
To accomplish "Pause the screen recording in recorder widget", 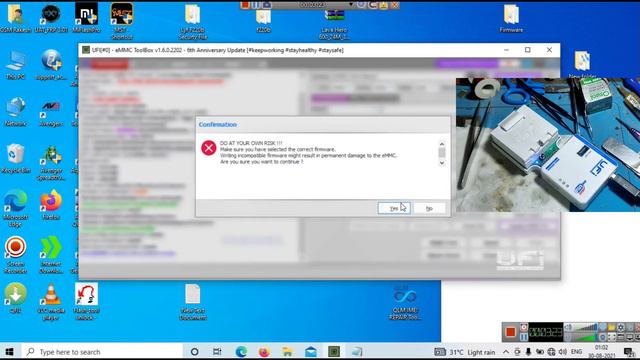I will tap(524, 337).
